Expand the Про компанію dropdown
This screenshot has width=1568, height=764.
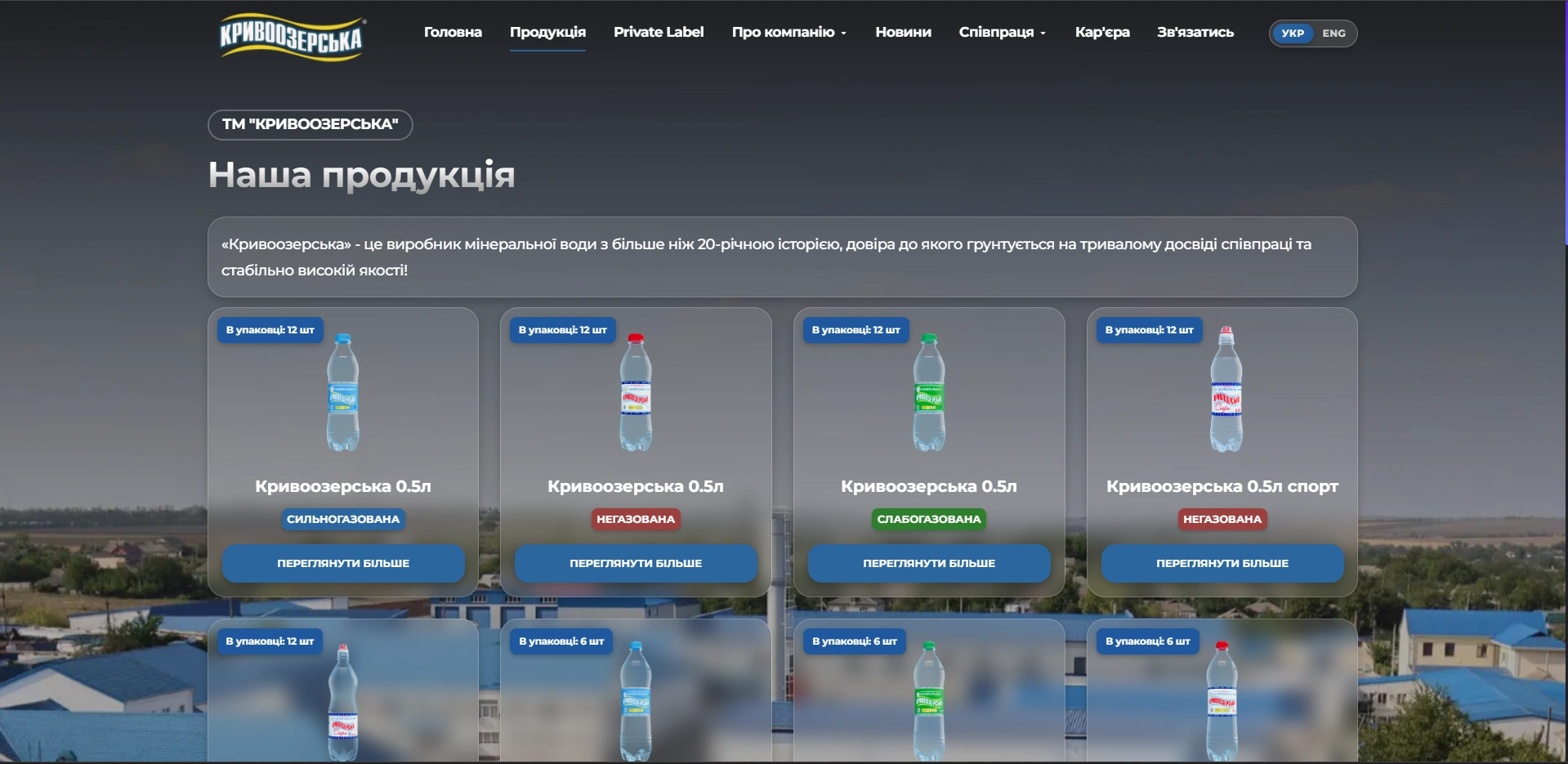pyautogui.click(x=788, y=32)
